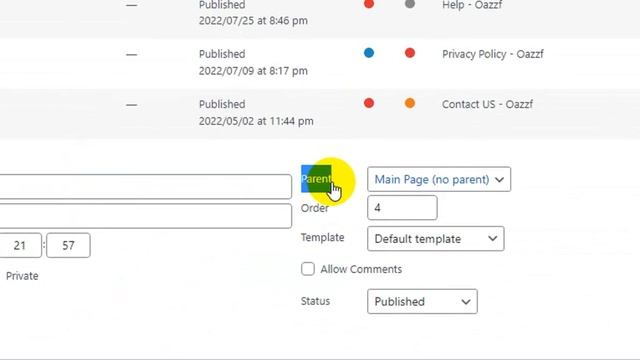The image size is (640, 360).
Task: Open the Status dropdown showing Published
Action: pyautogui.click(x=422, y=302)
